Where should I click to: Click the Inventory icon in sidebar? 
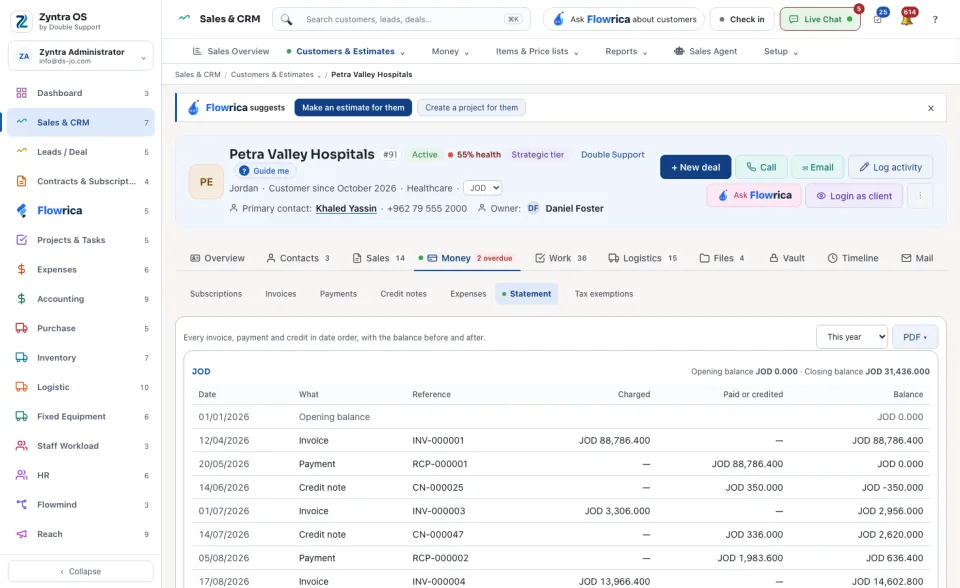click(x=21, y=358)
